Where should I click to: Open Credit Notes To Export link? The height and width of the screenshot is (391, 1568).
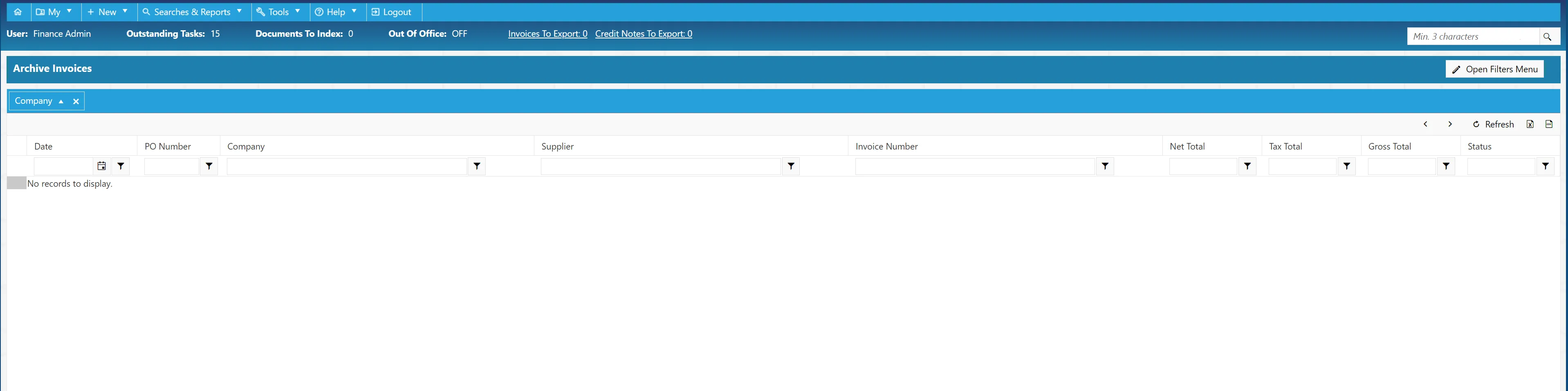644,34
